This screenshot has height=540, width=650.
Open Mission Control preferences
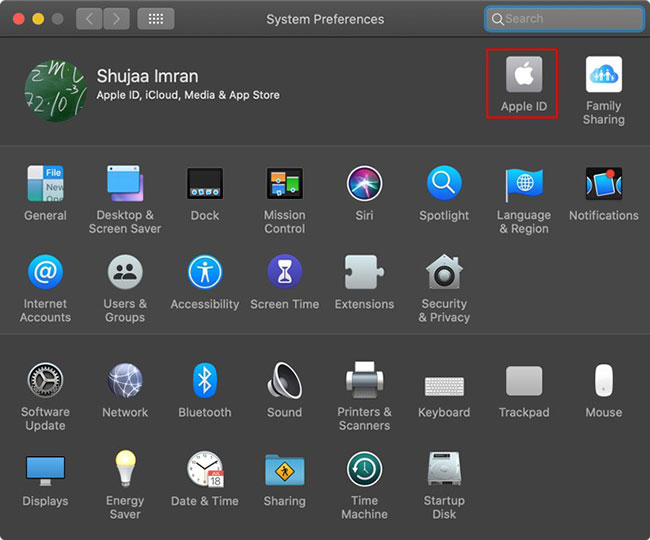click(x=284, y=184)
